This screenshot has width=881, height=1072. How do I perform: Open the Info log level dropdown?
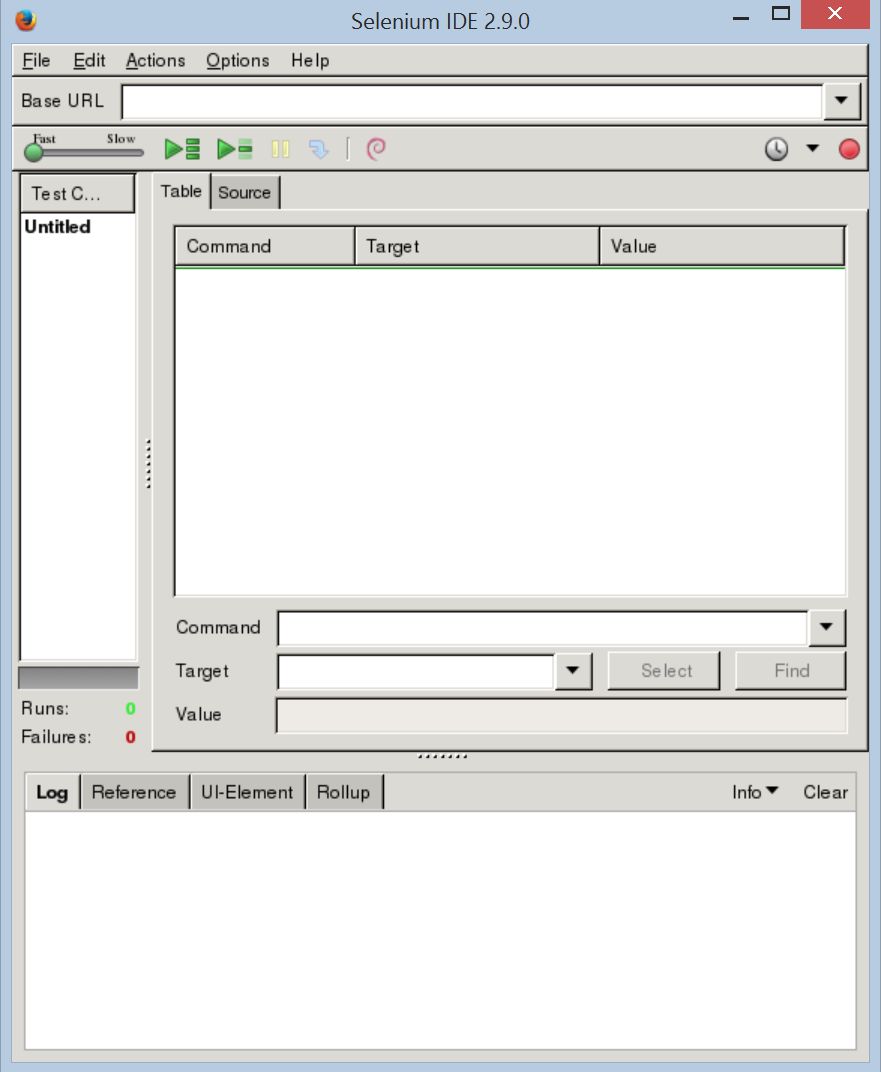pyautogui.click(x=755, y=792)
